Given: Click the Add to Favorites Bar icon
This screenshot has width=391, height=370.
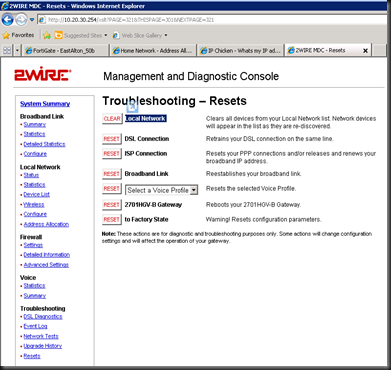Looking at the screenshot, I should (x=47, y=35).
